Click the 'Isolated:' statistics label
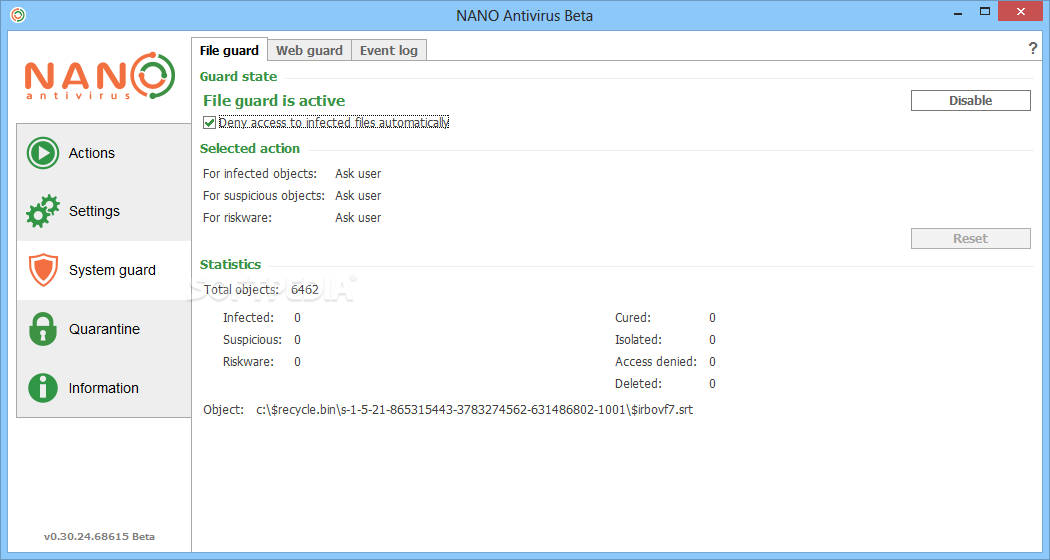The height and width of the screenshot is (560, 1050). [638, 340]
